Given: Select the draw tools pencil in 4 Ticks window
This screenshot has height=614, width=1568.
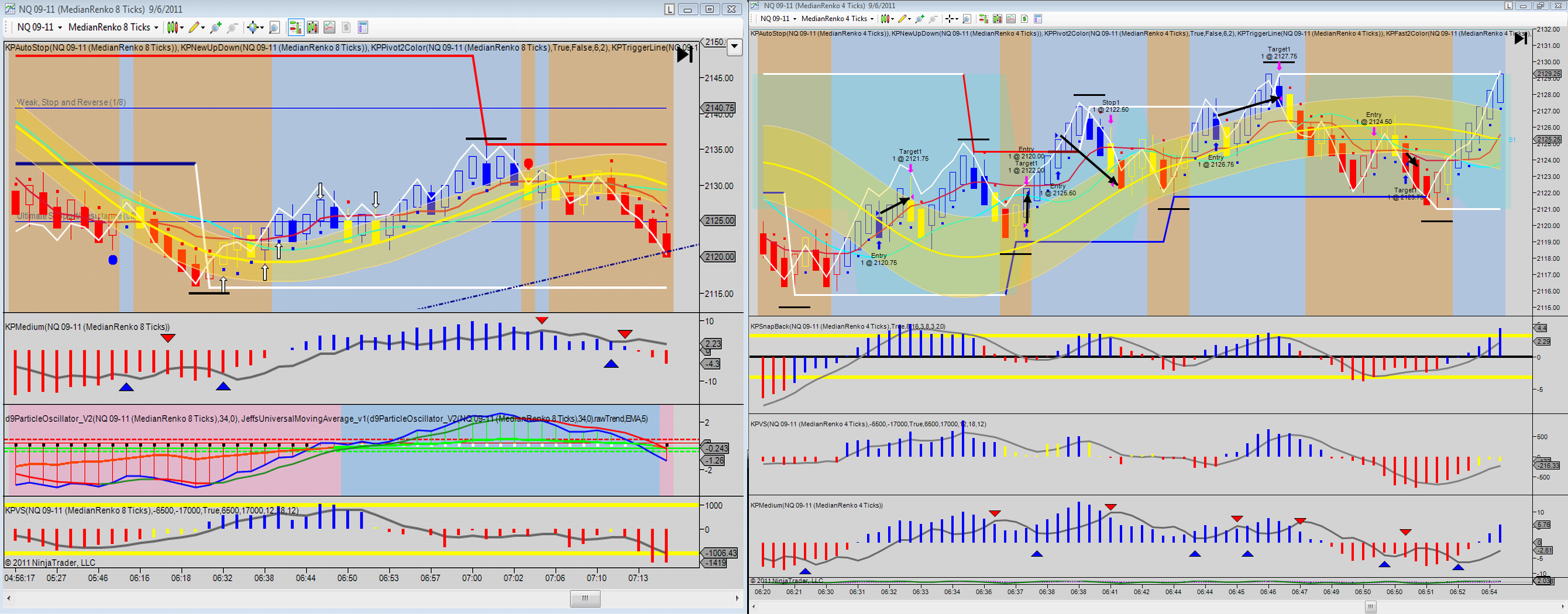Looking at the screenshot, I should click(x=902, y=19).
